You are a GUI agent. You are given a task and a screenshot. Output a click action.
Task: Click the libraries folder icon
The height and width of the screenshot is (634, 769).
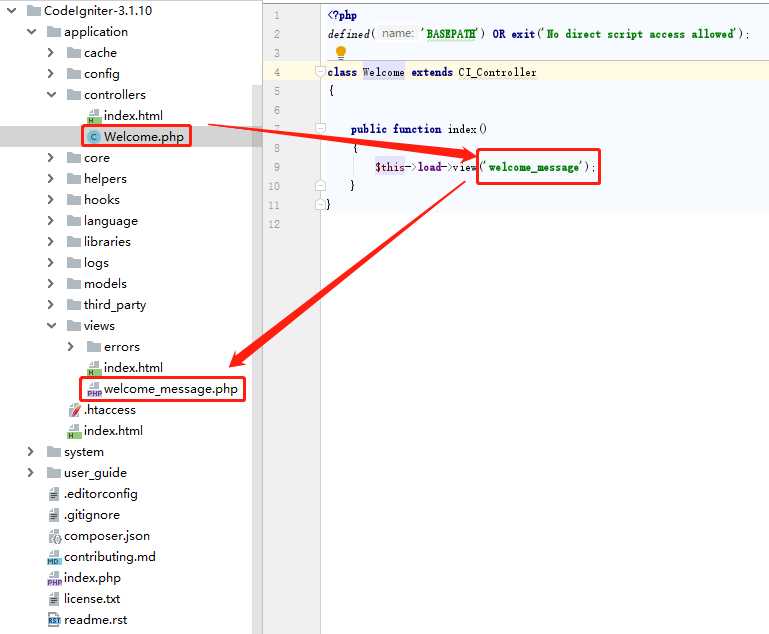(x=74, y=242)
